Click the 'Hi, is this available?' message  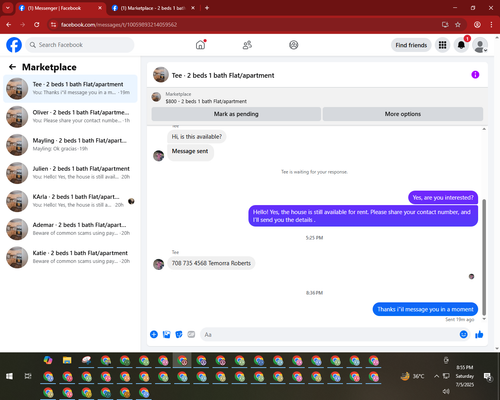[197, 137]
